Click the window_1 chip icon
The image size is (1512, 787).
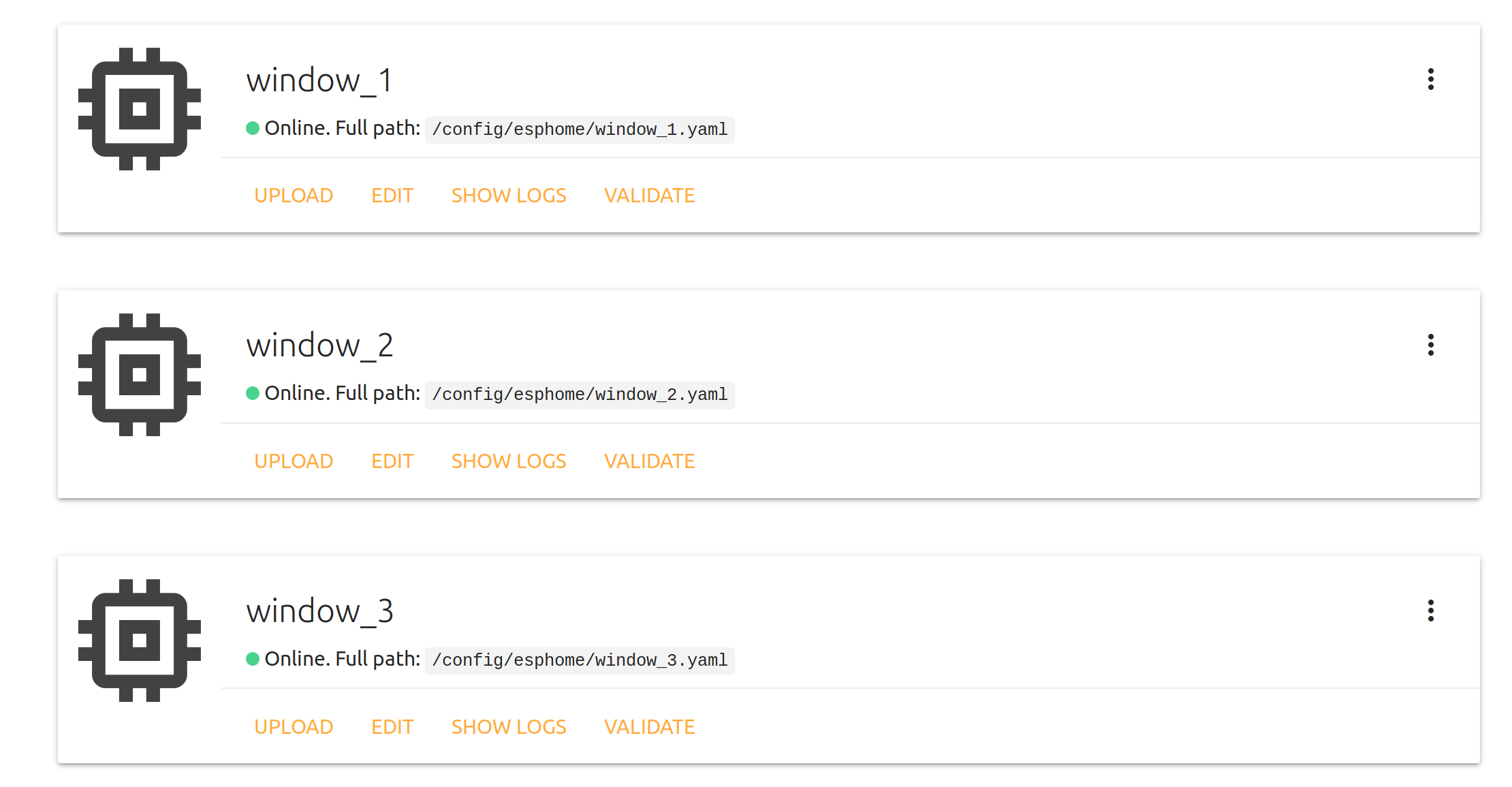pyautogui.click(x=140, y=109)
